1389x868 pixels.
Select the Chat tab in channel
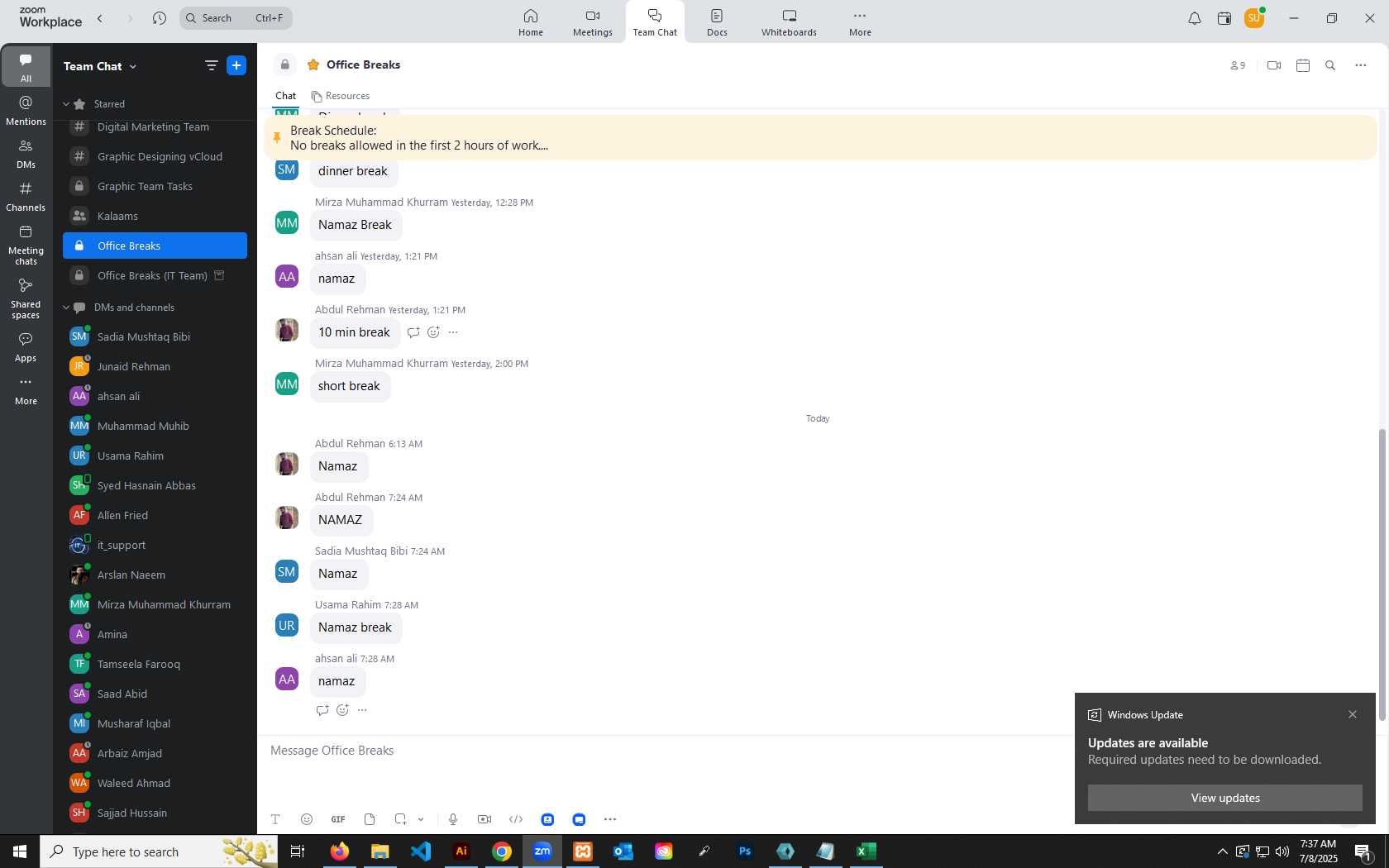pyautogui.click(x=285, y=96)
